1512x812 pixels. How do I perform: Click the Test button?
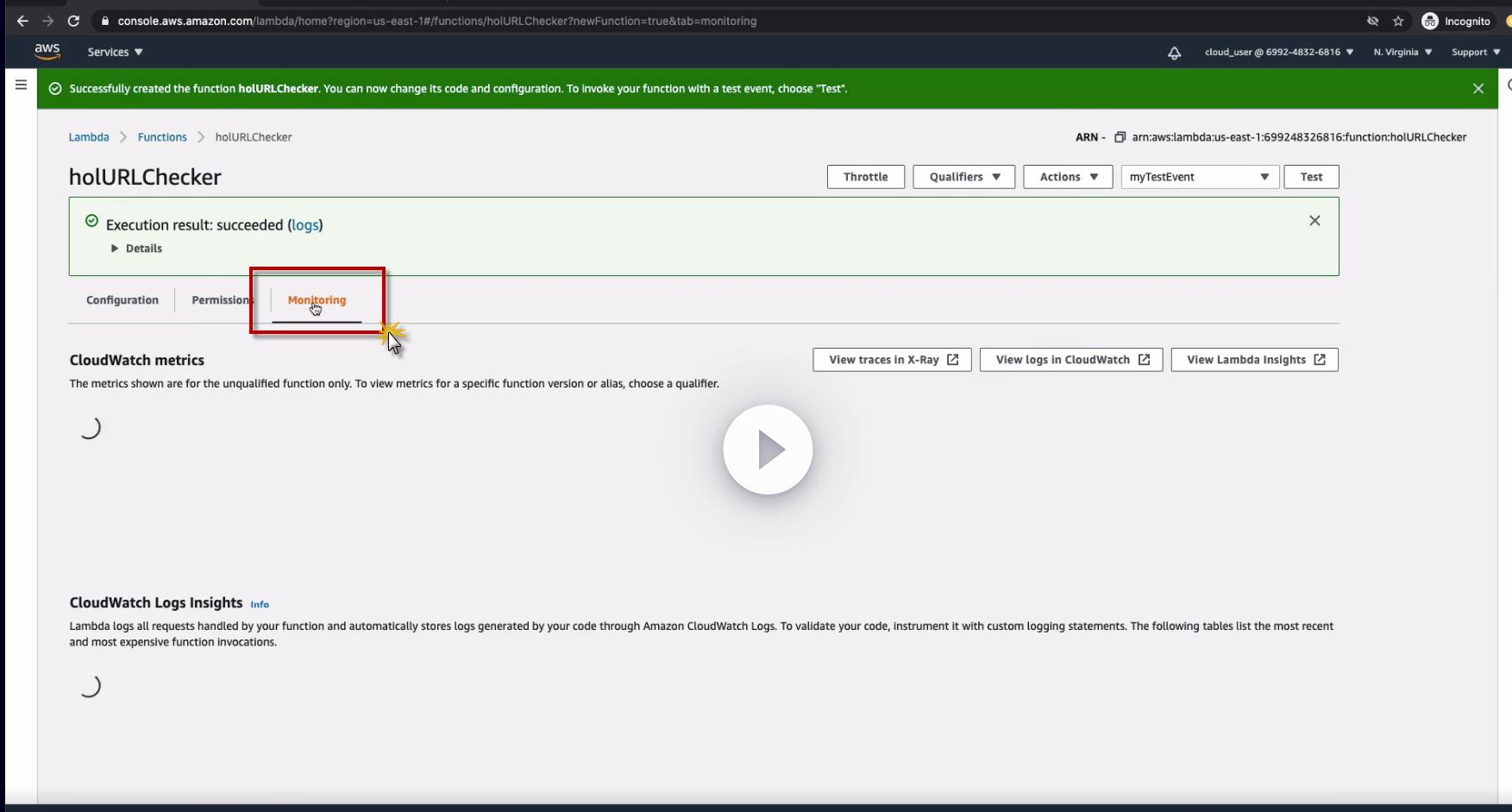(1311, 177)
